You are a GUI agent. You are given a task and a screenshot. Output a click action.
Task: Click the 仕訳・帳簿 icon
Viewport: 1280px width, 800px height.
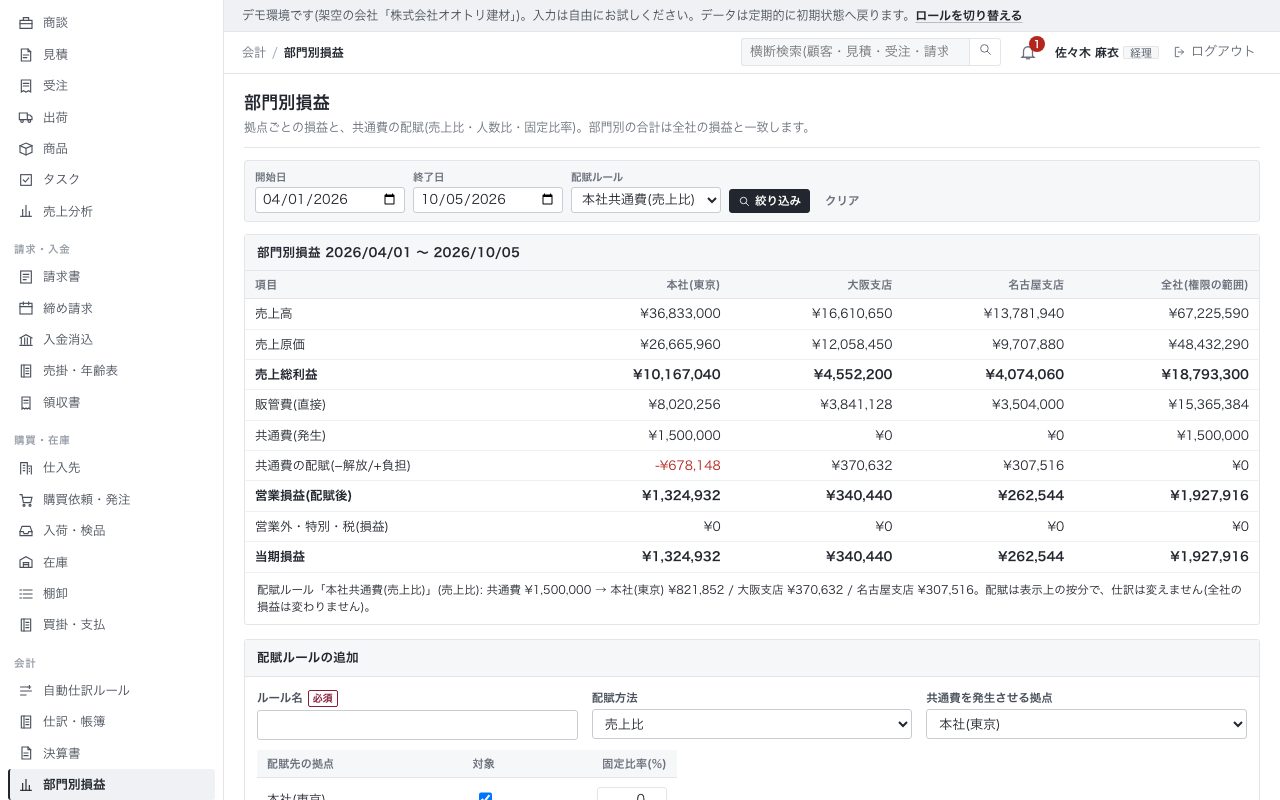(26, 721)
